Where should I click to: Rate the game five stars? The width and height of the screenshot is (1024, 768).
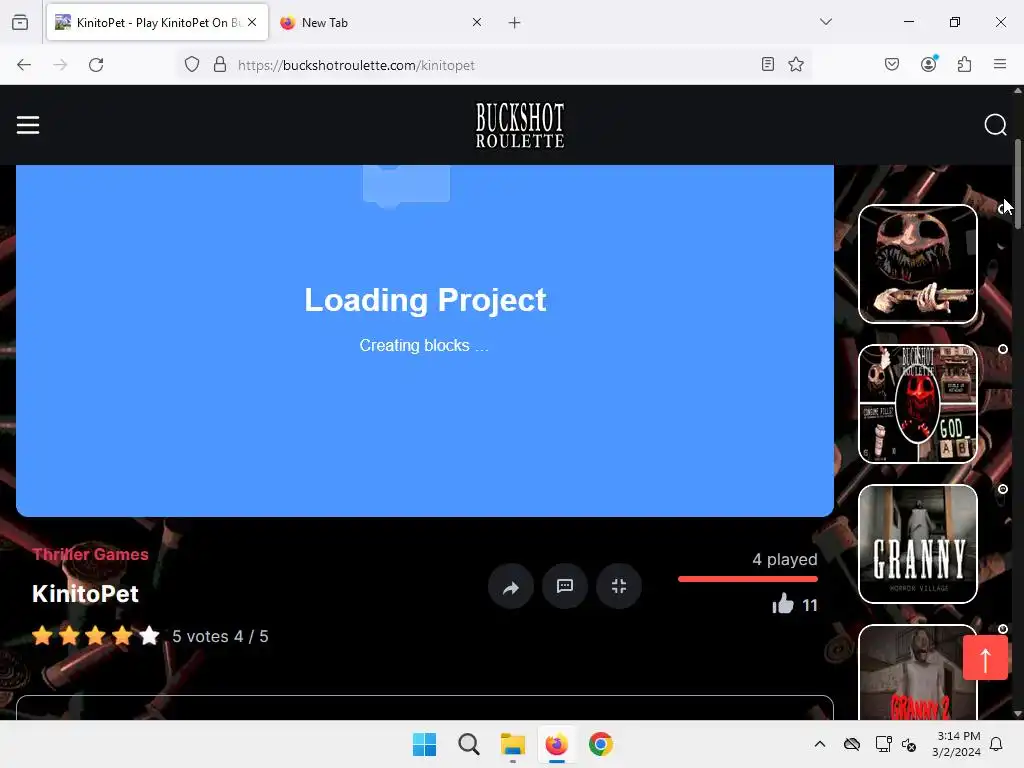click(149, 635)
